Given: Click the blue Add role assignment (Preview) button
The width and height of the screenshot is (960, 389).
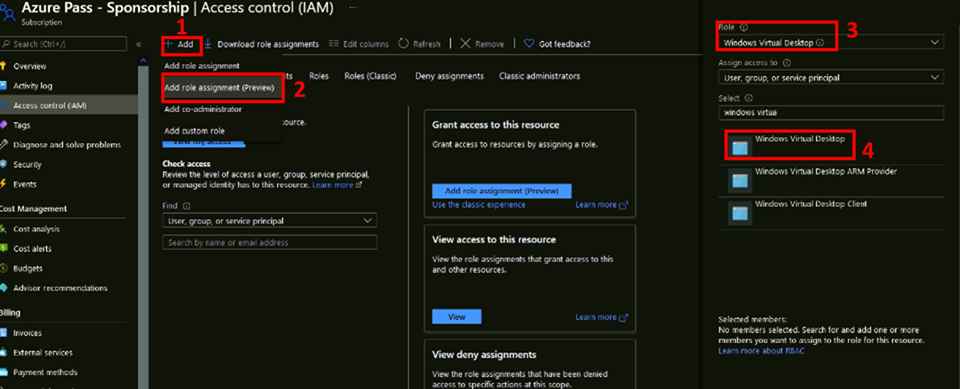Looking at the screenshot, I should tap(501, 191).
